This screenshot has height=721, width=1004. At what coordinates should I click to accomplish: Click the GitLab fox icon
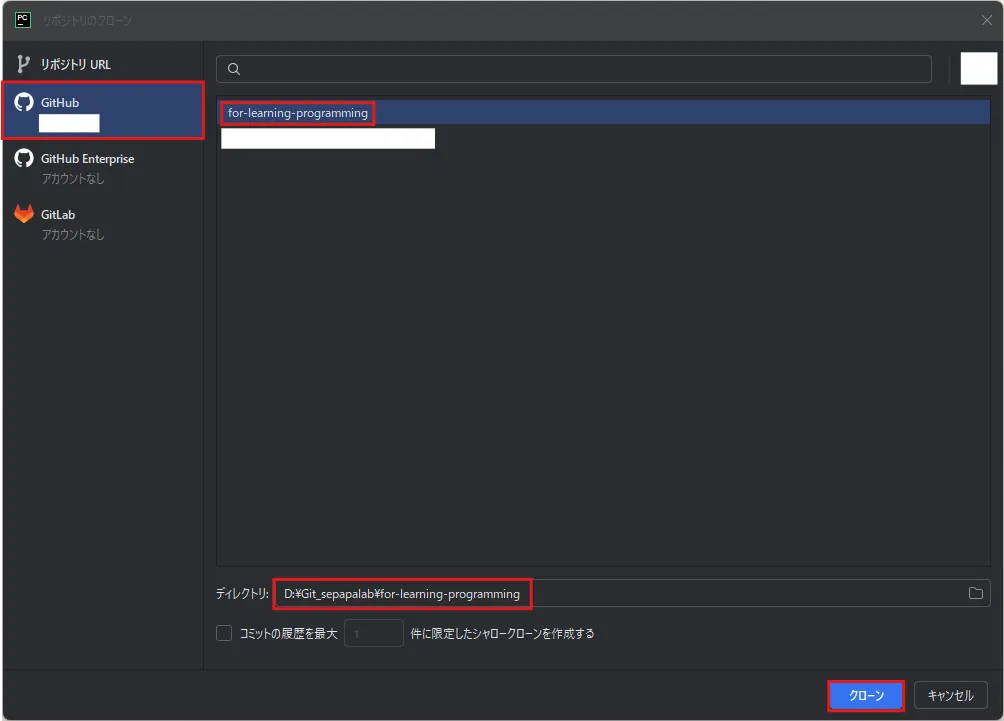coord(24,214)
